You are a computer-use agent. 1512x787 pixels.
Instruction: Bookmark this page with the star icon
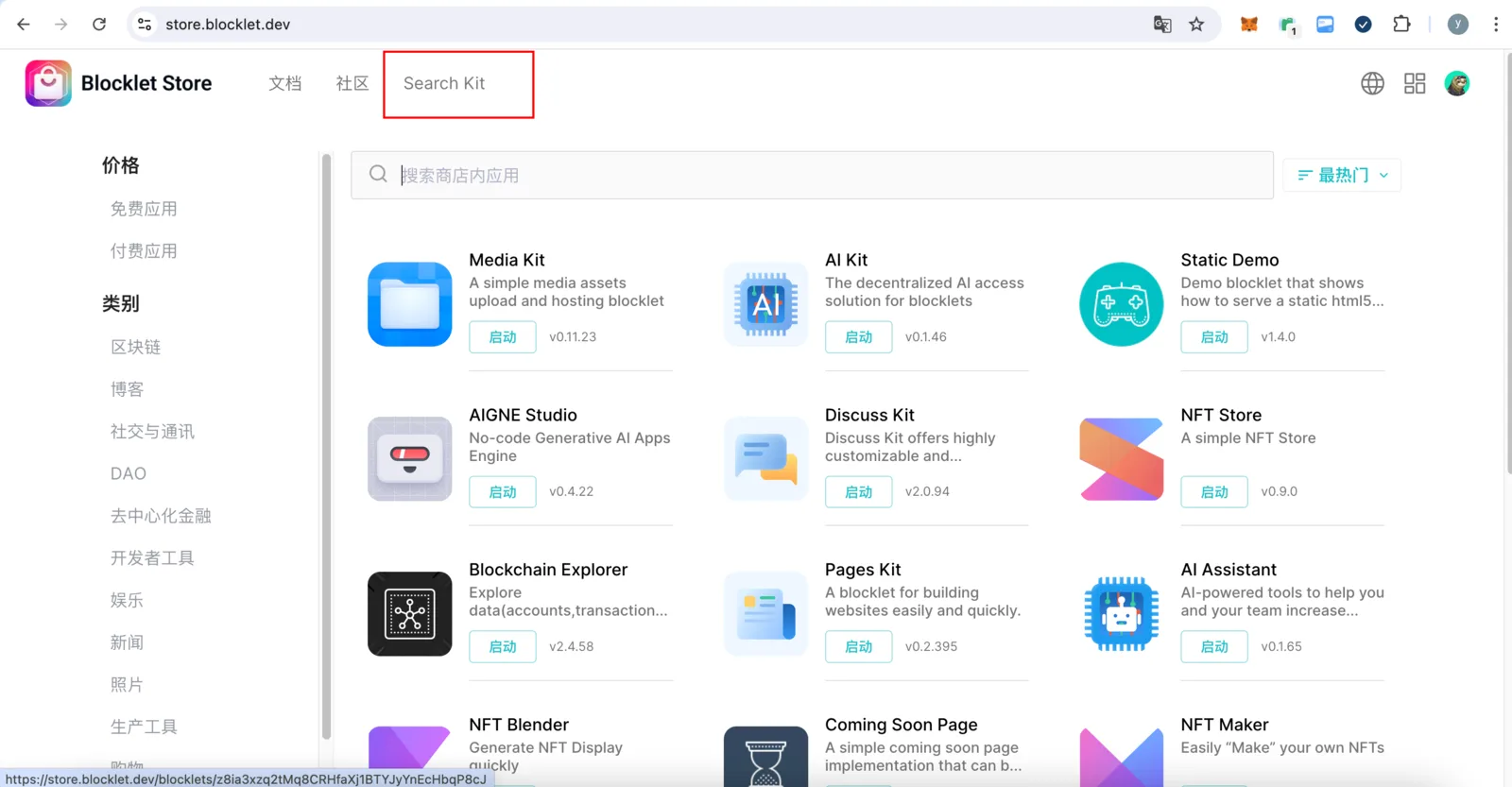pos(1196,25)
